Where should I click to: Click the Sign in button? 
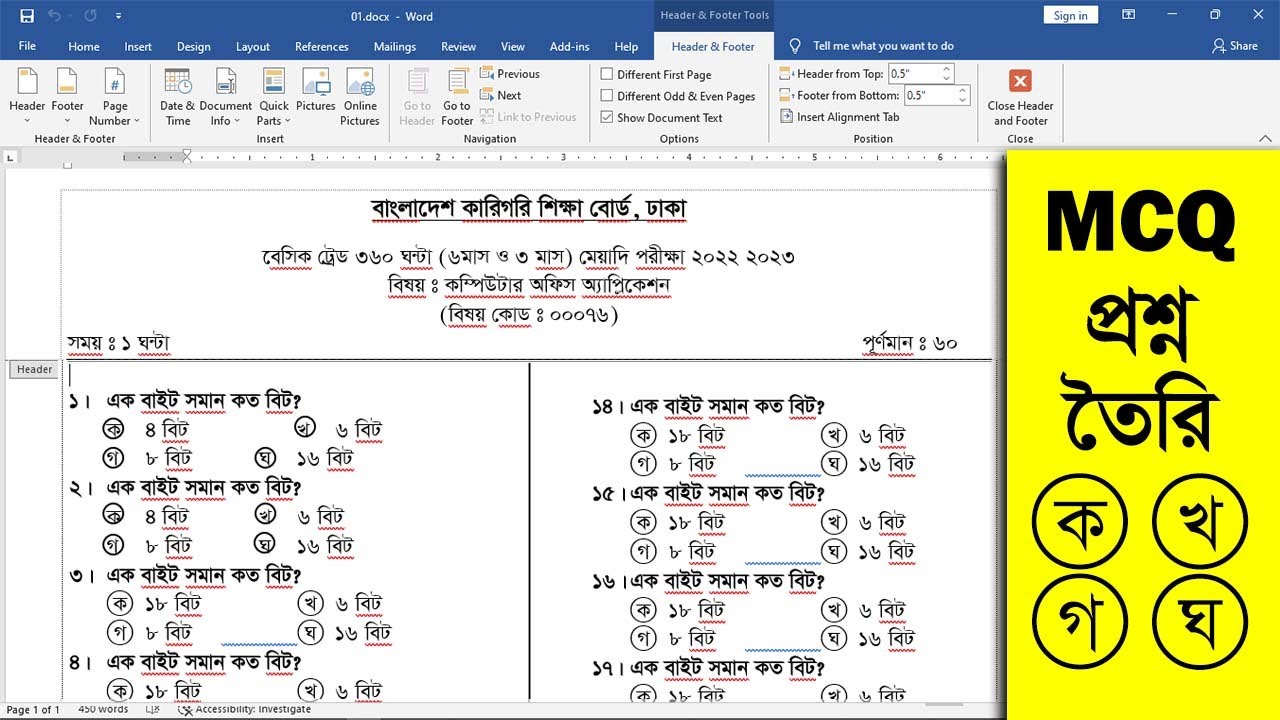(1070, 15)
